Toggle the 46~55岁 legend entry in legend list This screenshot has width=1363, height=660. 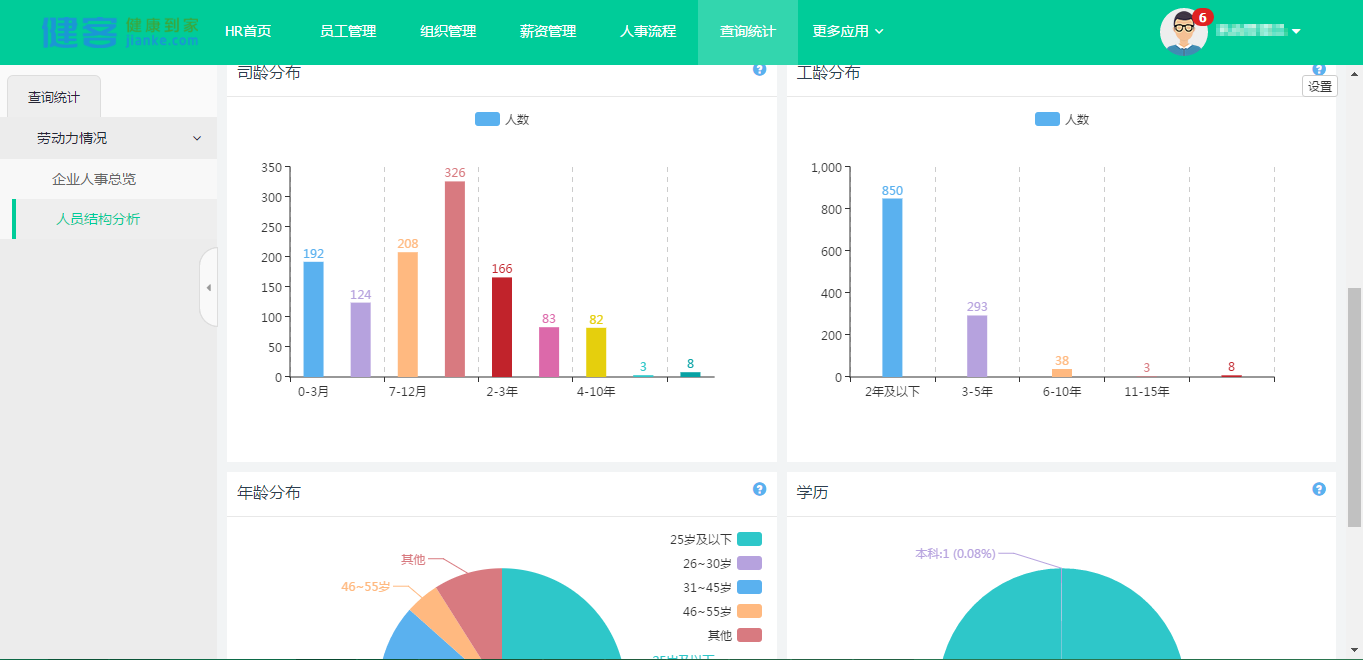[722, 611]
